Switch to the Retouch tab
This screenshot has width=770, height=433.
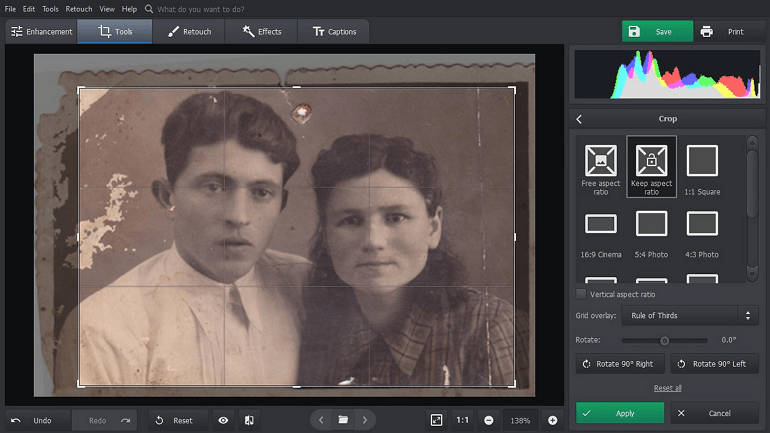coord(189,32)
